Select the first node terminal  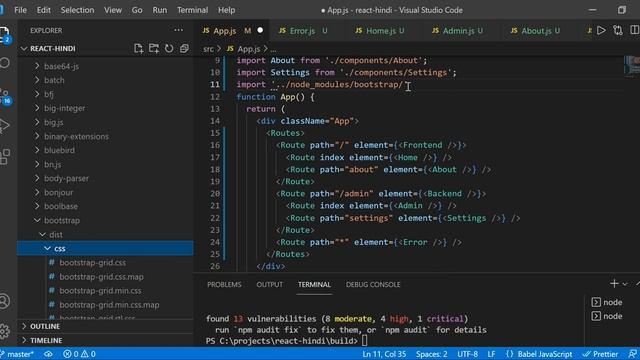point(607,302)
